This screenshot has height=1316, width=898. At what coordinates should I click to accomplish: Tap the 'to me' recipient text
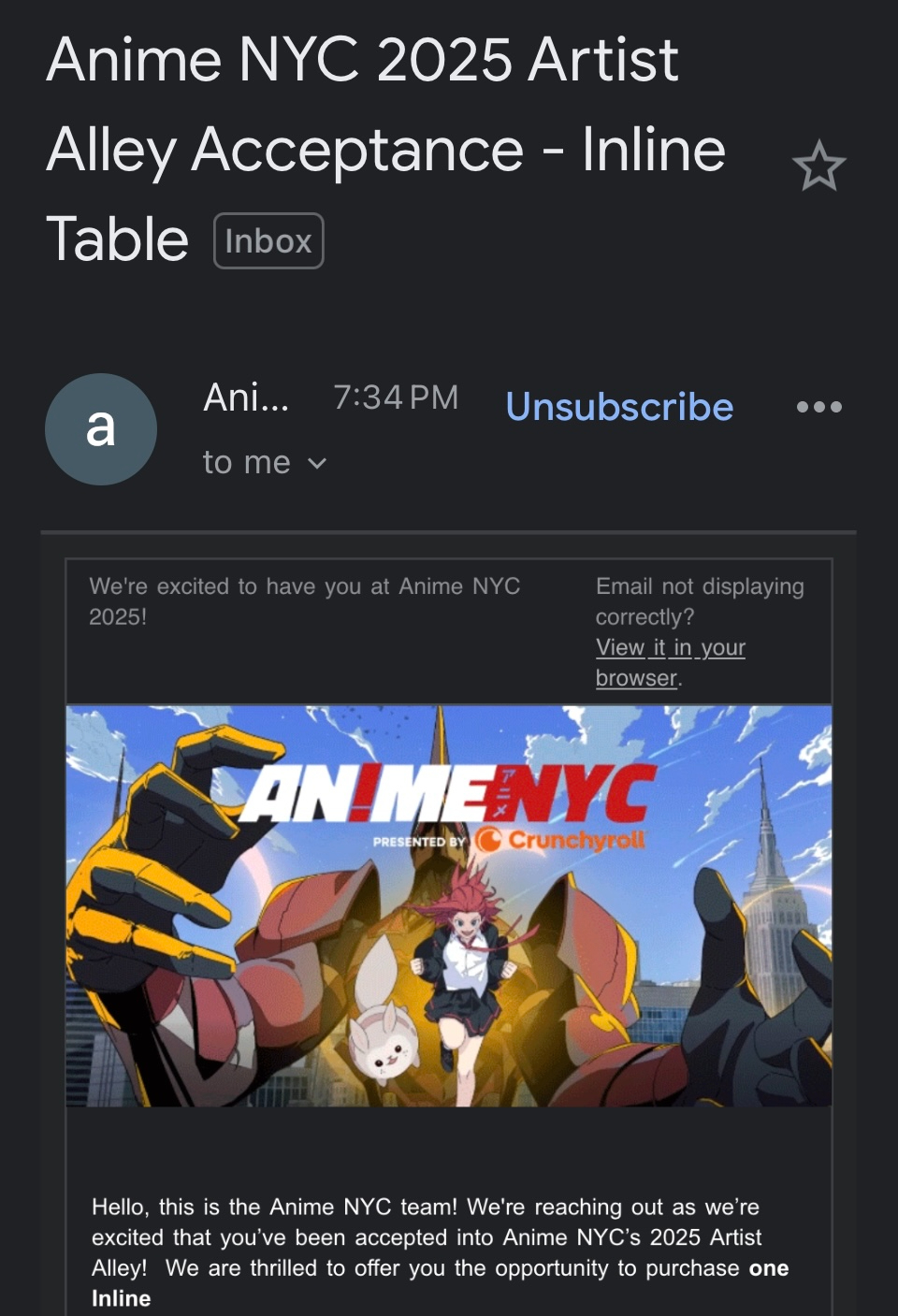[x=247, y=462]
